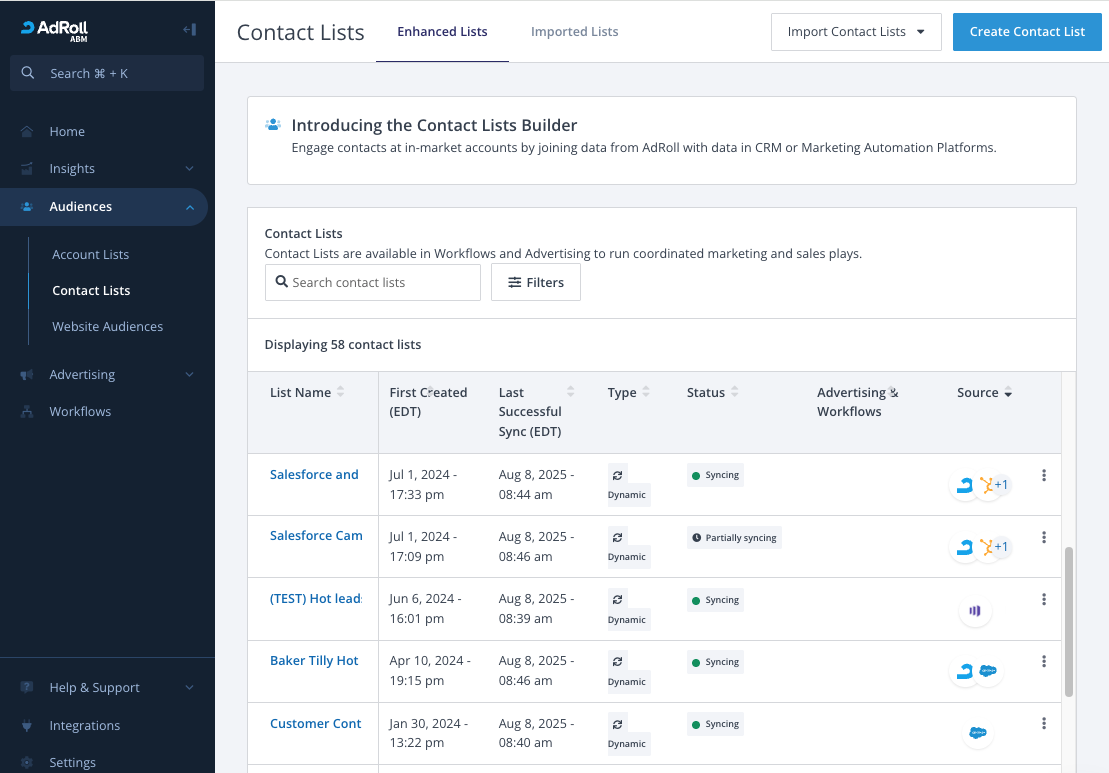Open kebab menu for Baker Tilly Hot row
Viewport: 1109px width, 773px height.
[1044, 662]
